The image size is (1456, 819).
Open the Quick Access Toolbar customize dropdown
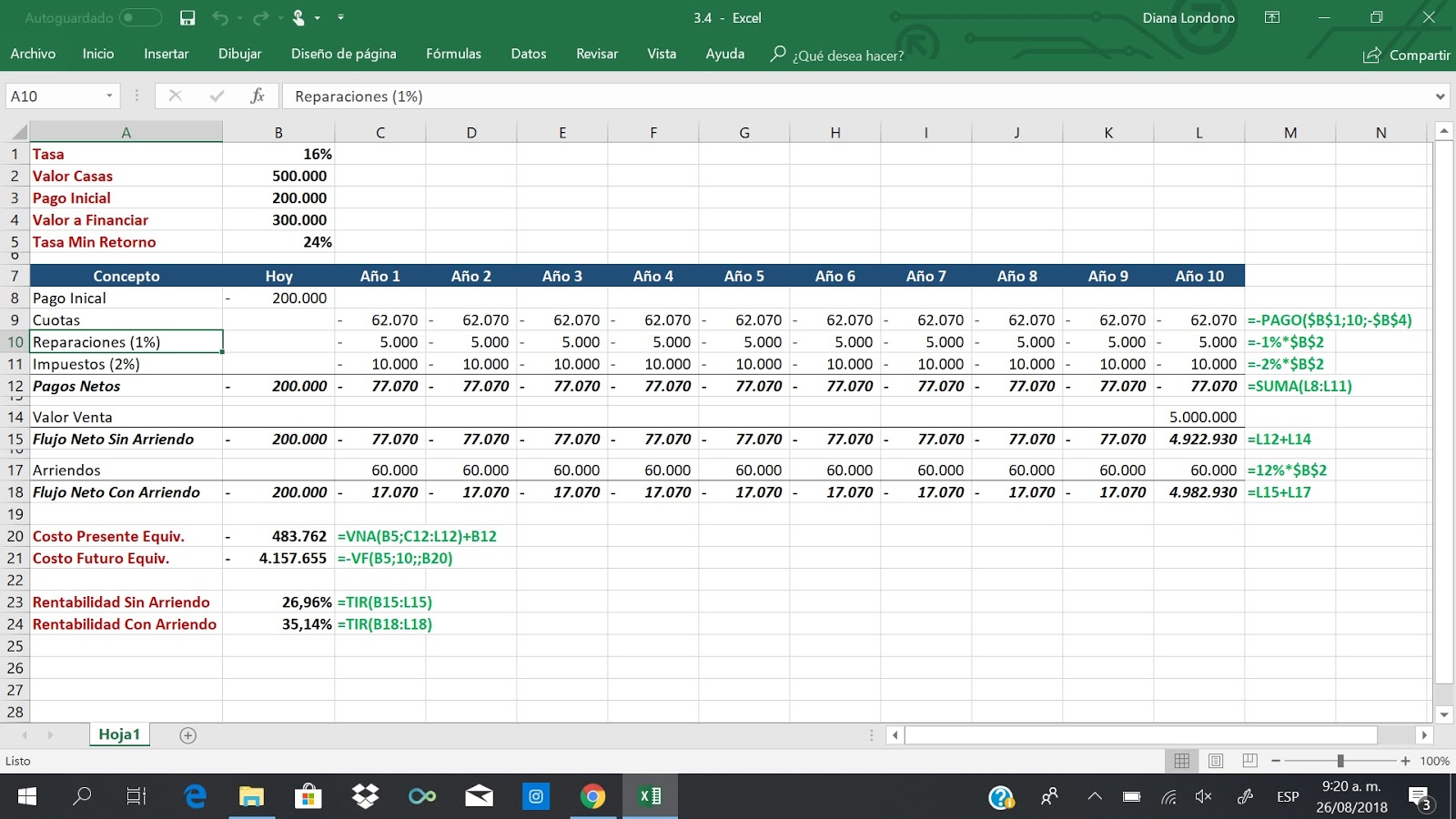point(340,17)
